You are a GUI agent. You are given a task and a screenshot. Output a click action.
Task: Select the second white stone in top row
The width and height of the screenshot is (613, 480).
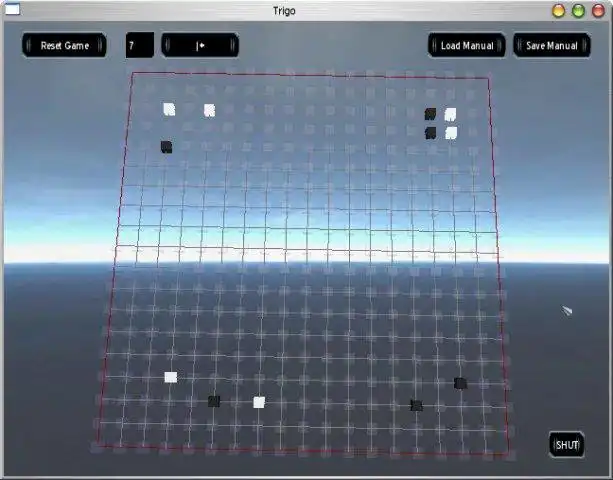click(210, 110)
